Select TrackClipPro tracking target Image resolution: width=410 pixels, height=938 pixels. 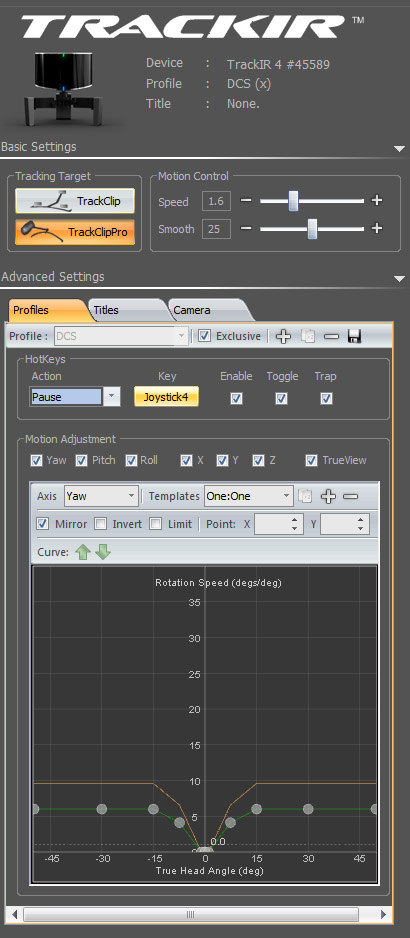point(75,232)
